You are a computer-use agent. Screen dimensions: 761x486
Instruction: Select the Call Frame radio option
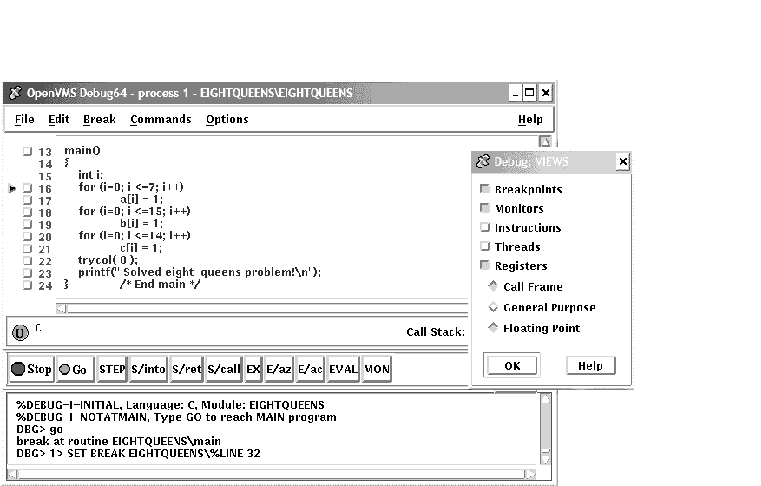pyautogui.click(x=493, y=287)
